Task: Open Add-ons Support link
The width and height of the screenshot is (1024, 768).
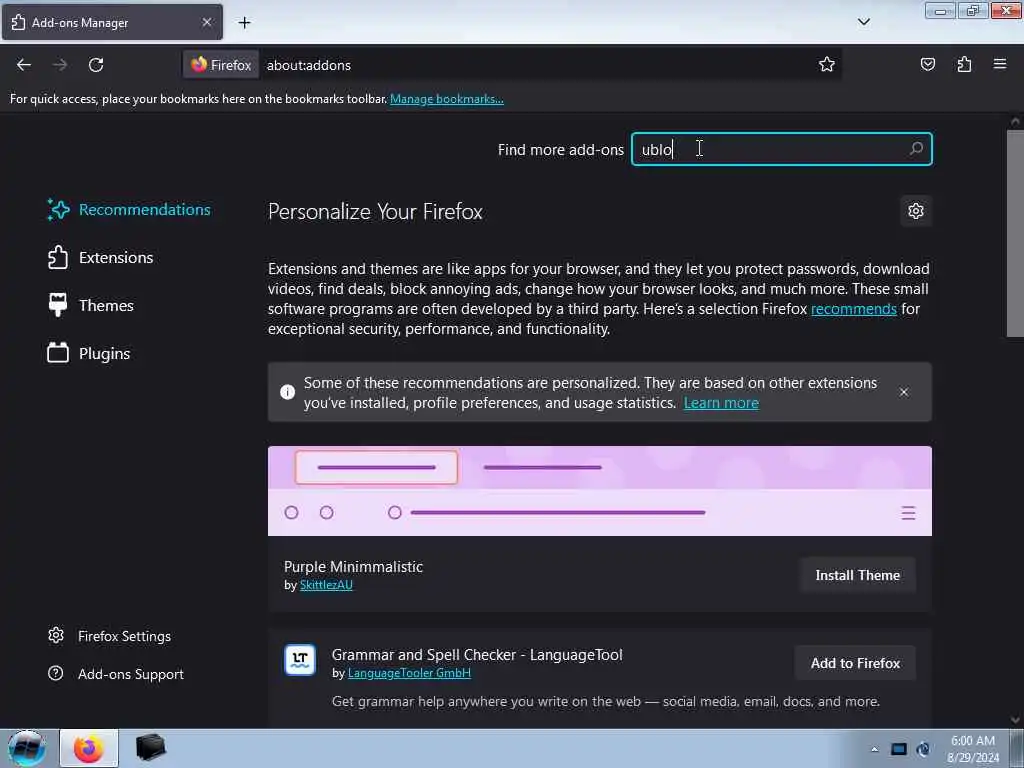Action: pyautogui.click(x=116, y=673)
